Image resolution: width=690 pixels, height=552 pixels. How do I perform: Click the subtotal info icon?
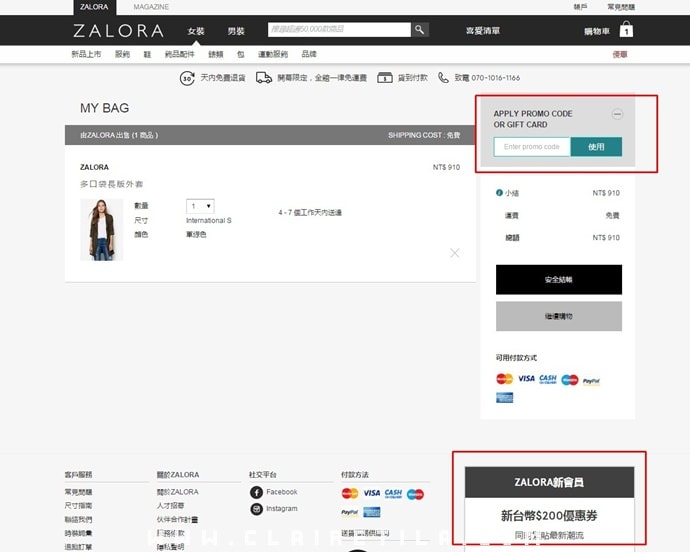click(x=500, y=193)
